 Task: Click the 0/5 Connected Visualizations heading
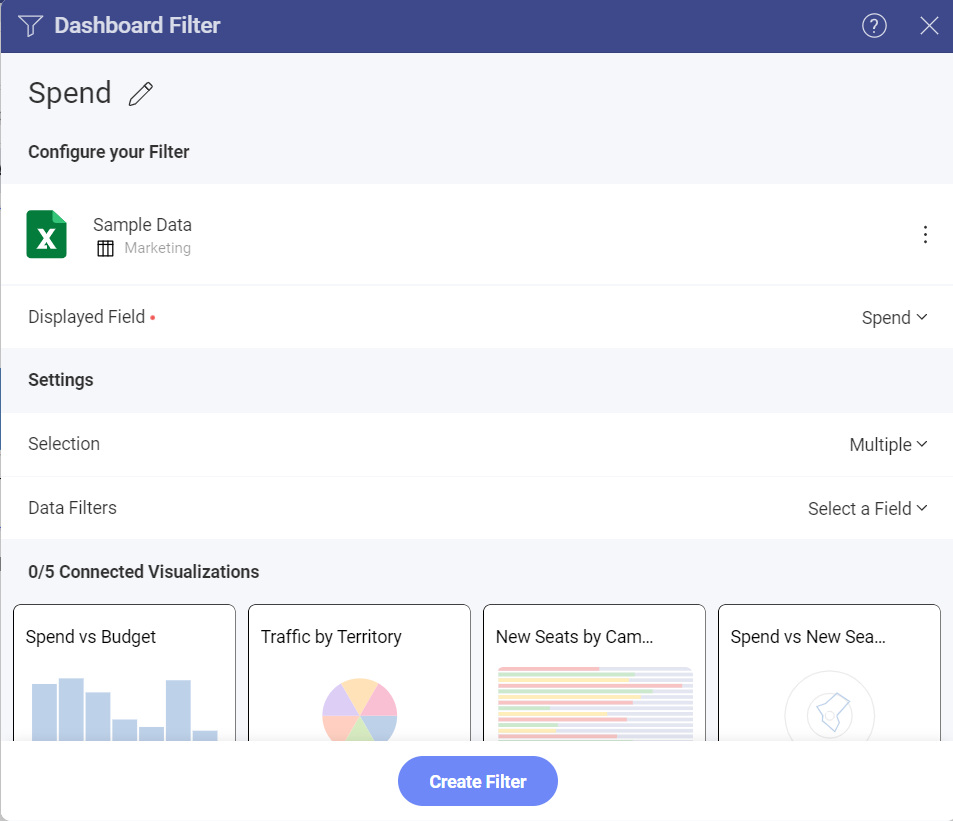click(143, 571)
